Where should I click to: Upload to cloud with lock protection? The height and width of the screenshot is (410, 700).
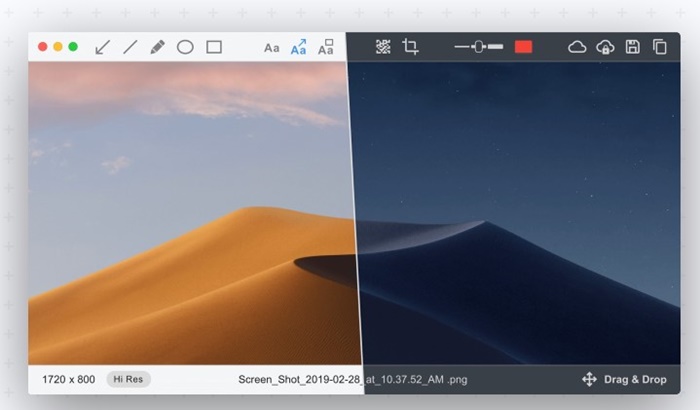(x=605, y=47)
